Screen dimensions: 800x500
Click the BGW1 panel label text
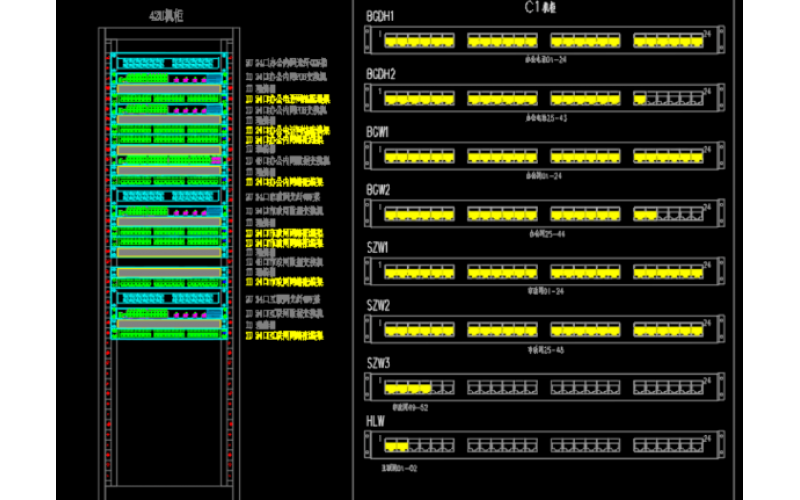click(378, 132)
